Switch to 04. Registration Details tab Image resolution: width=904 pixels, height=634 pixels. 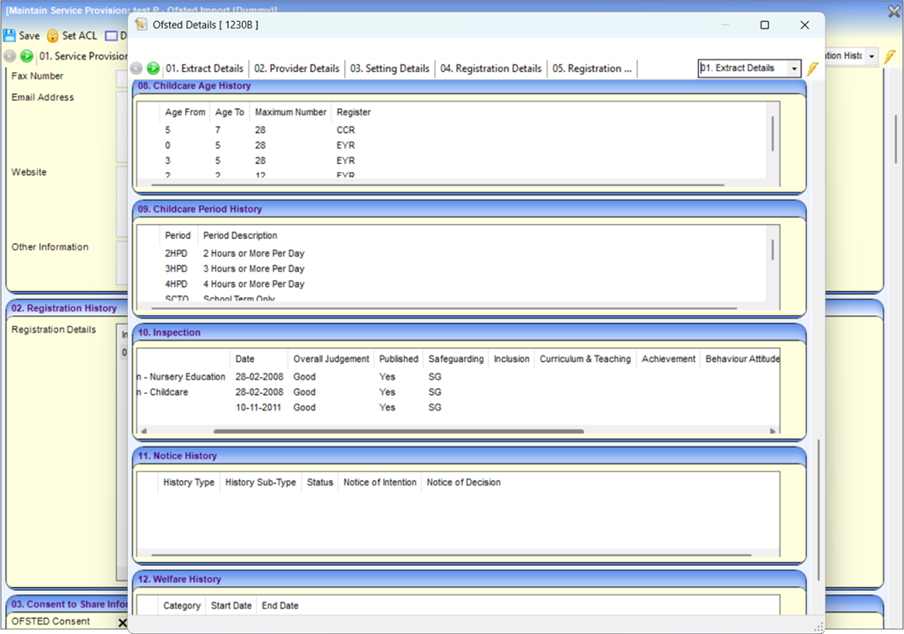click(491, 68)
